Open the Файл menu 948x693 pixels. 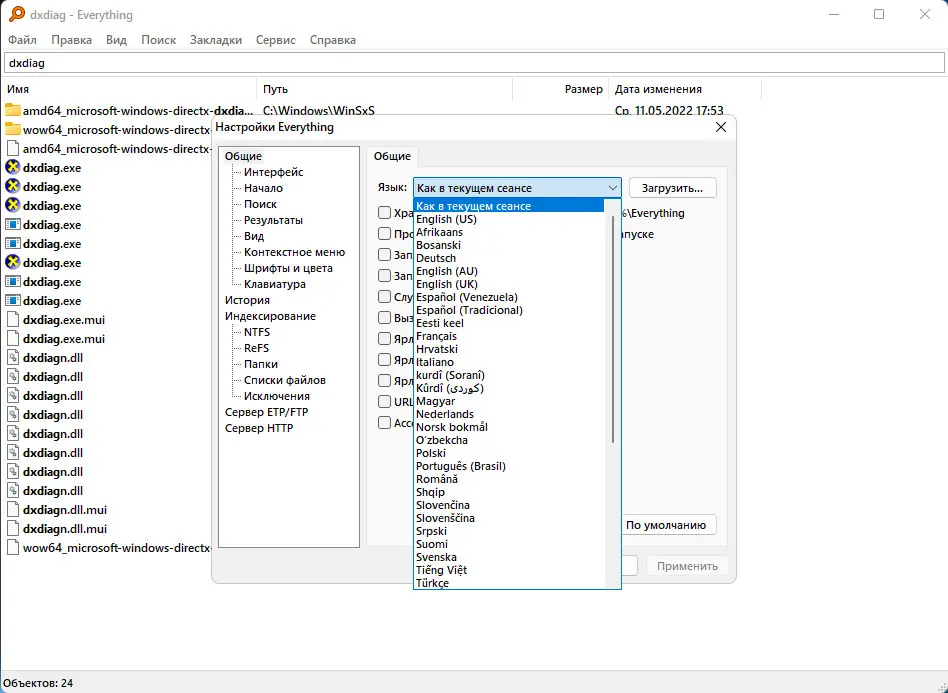(x=22, y=40)
